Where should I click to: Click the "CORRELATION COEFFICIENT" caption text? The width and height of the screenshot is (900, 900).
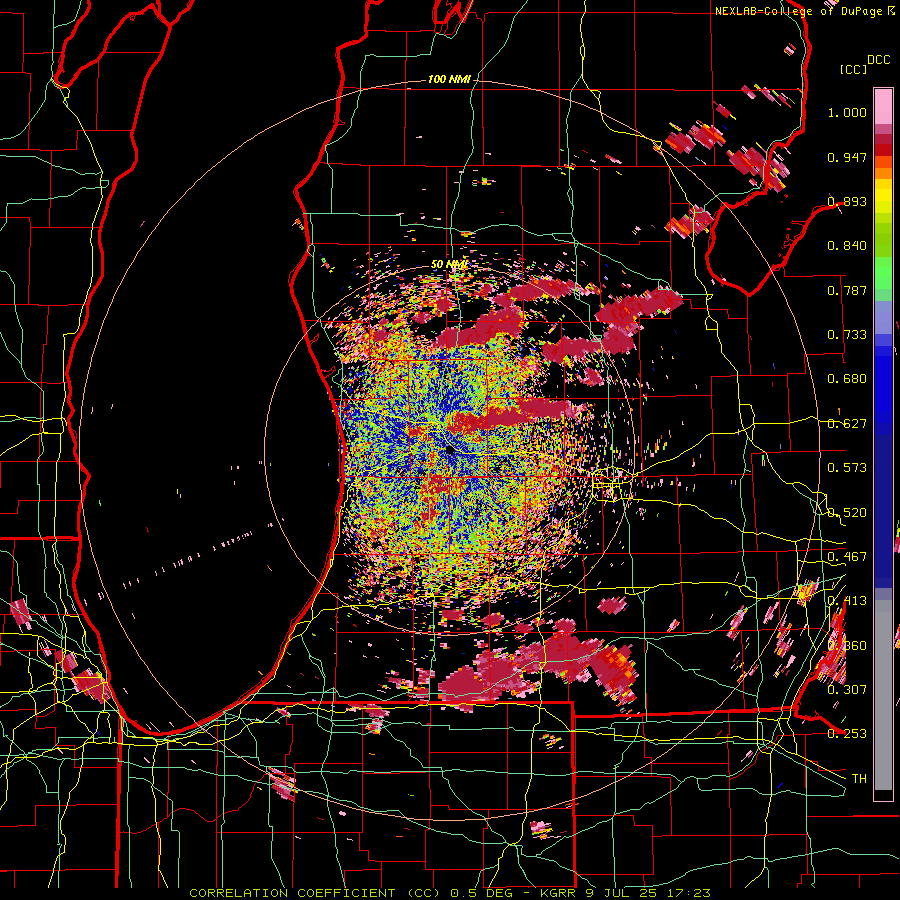coord(292,893)
